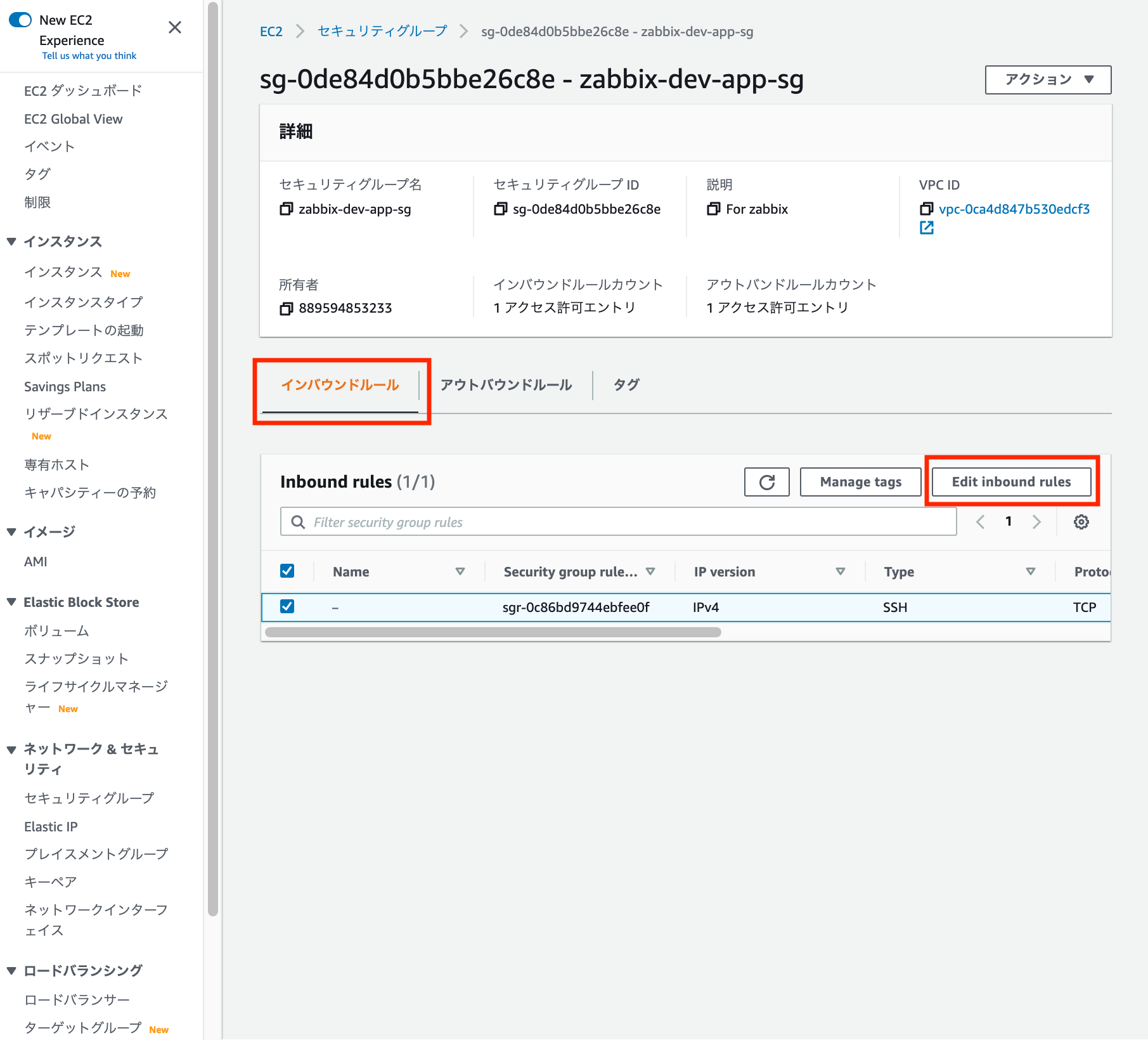Collapse the インスタンス sidebar section
The width and height of the screenshot is (1148, 1040).
11,242
